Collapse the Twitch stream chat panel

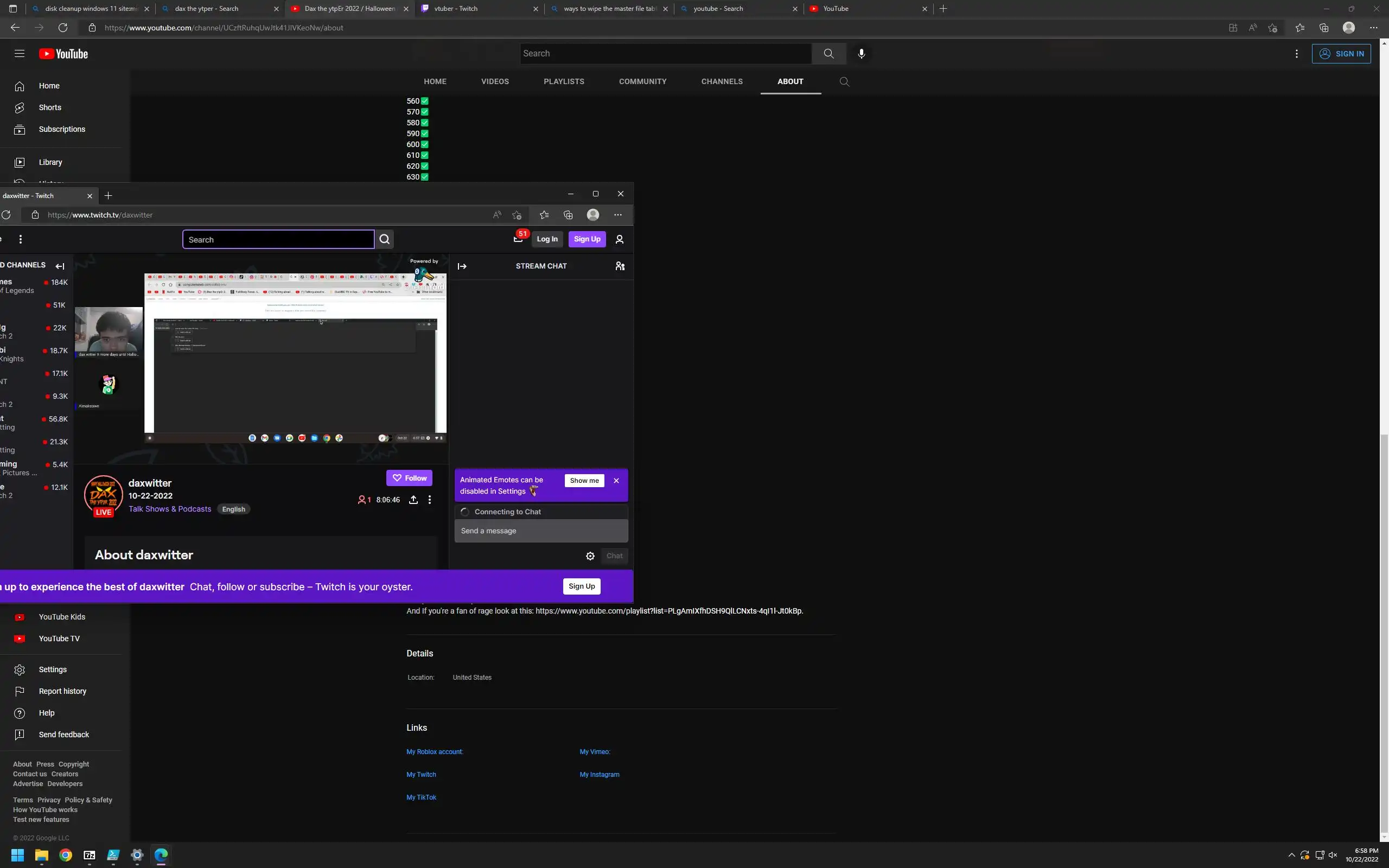coord(462,266)
